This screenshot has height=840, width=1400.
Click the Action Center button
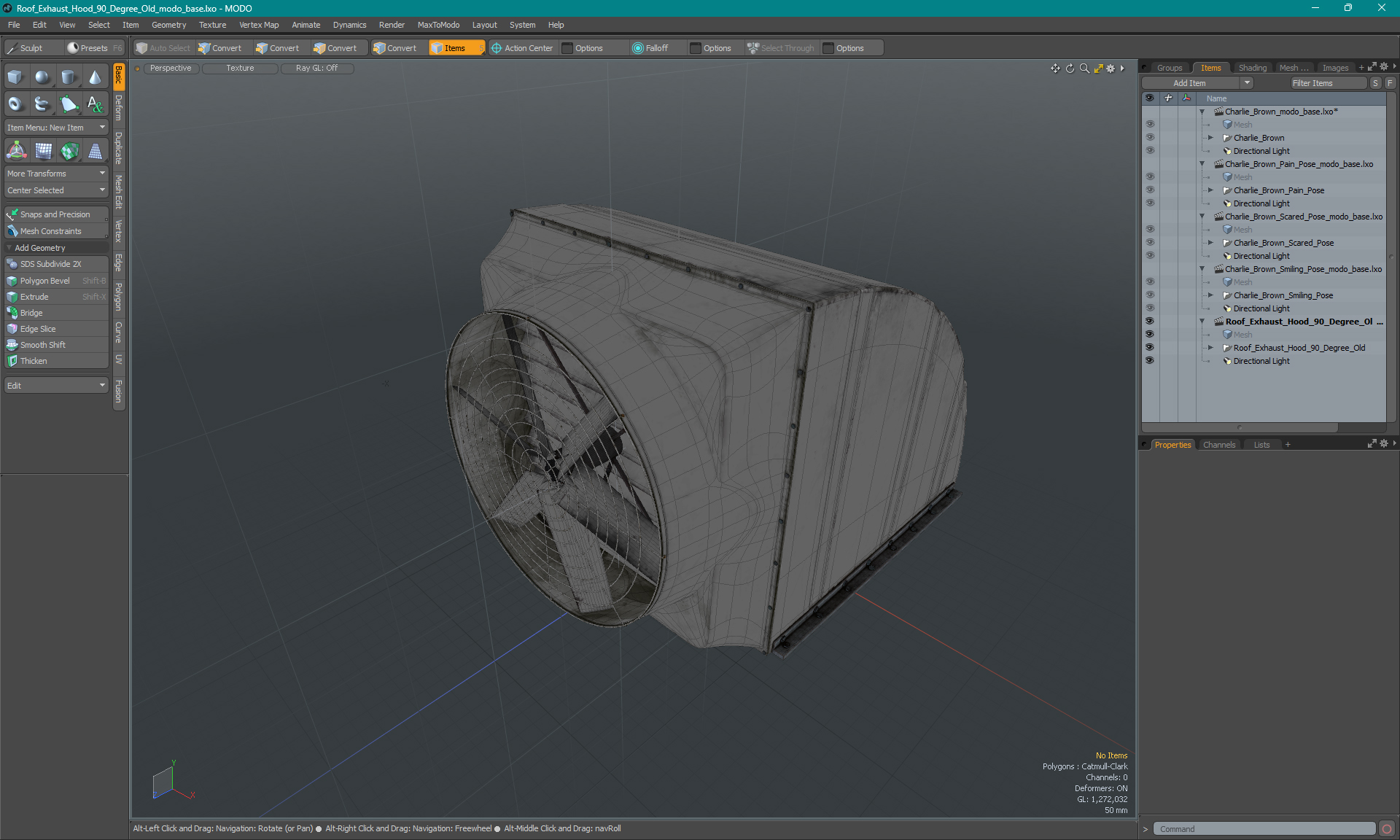point(522,48)
